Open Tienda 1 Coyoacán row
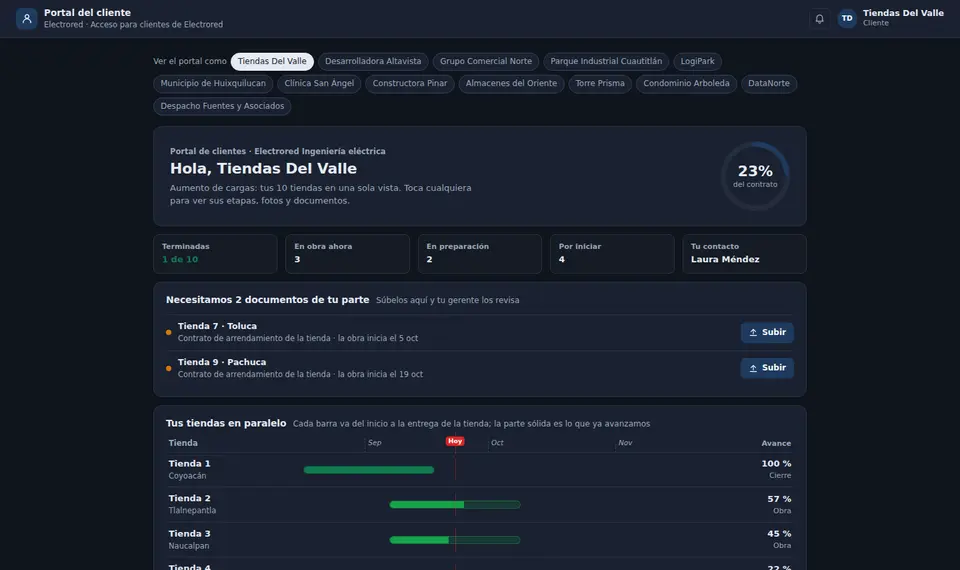This screenshot has width=960, height=570. [479, 470]
